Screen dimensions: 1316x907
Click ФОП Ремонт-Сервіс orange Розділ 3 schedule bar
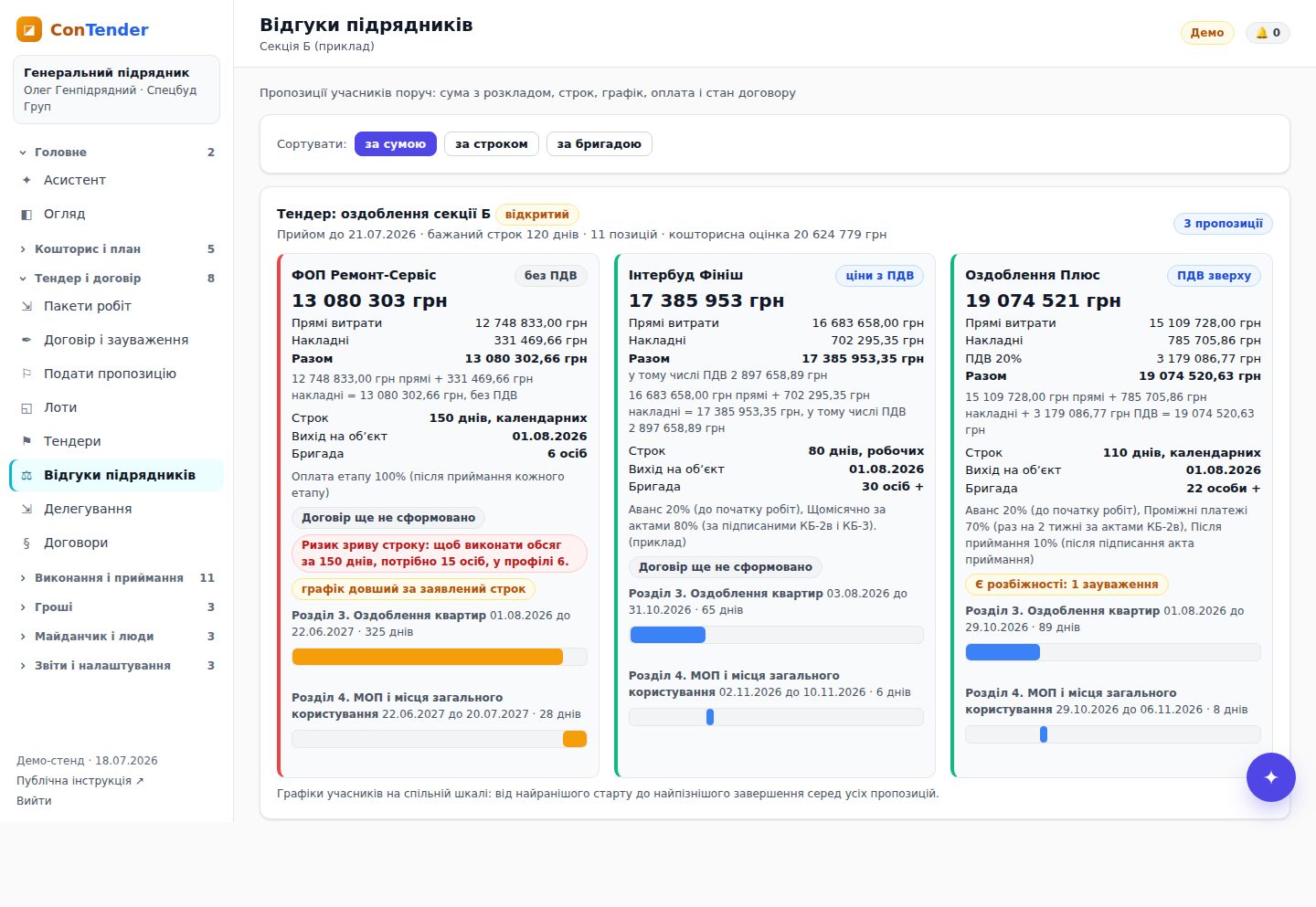click(427, 657)
